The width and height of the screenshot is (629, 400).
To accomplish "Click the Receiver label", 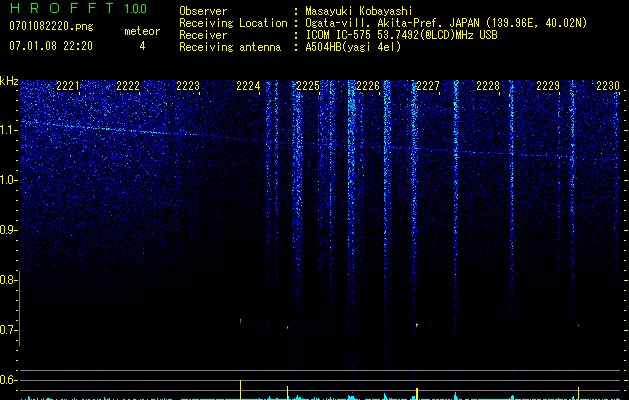I will pos(203,35).
